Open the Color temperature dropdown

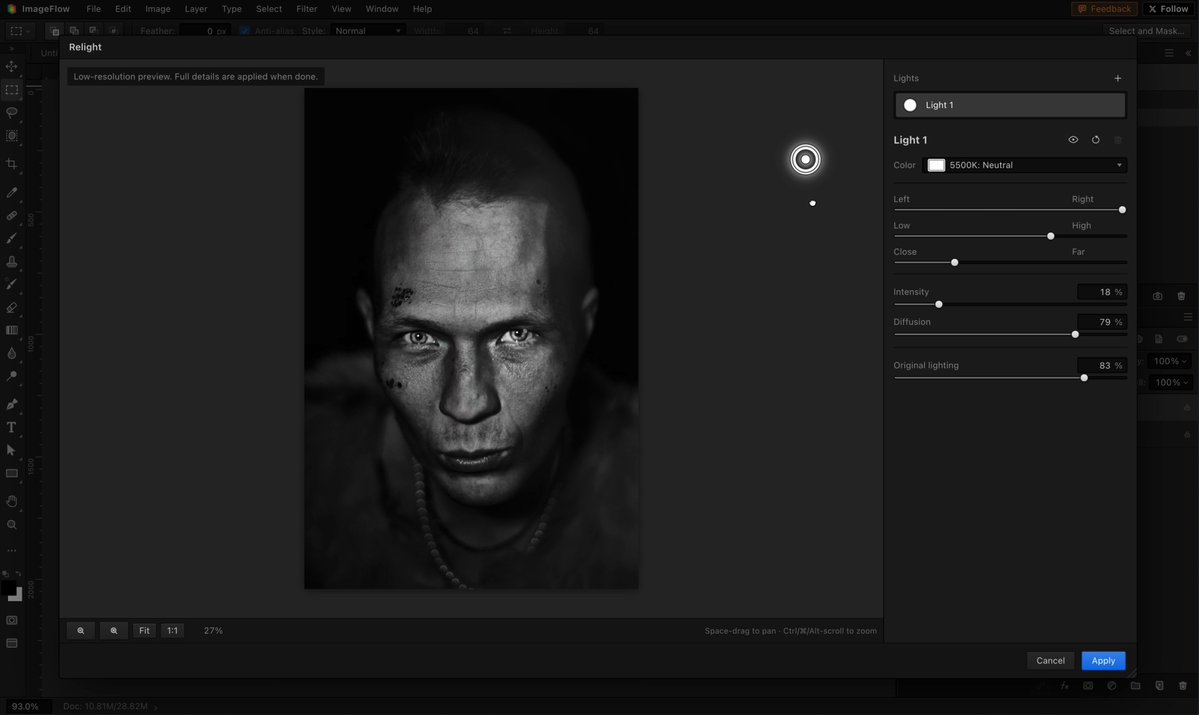pyautogui.click(x=1024, y=165)
